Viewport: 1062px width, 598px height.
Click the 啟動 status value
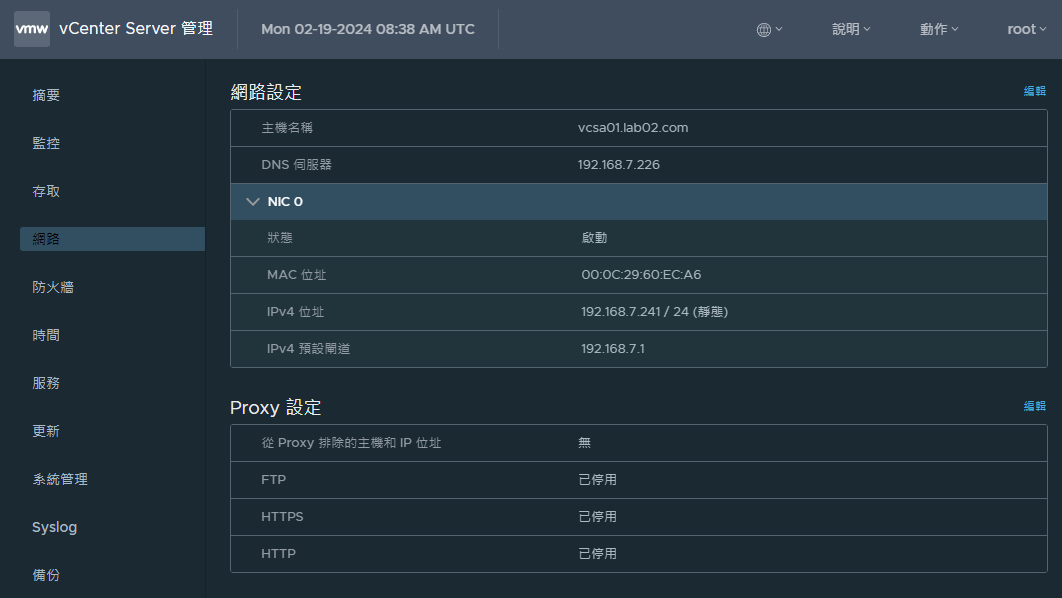click(x=594, y=238)
